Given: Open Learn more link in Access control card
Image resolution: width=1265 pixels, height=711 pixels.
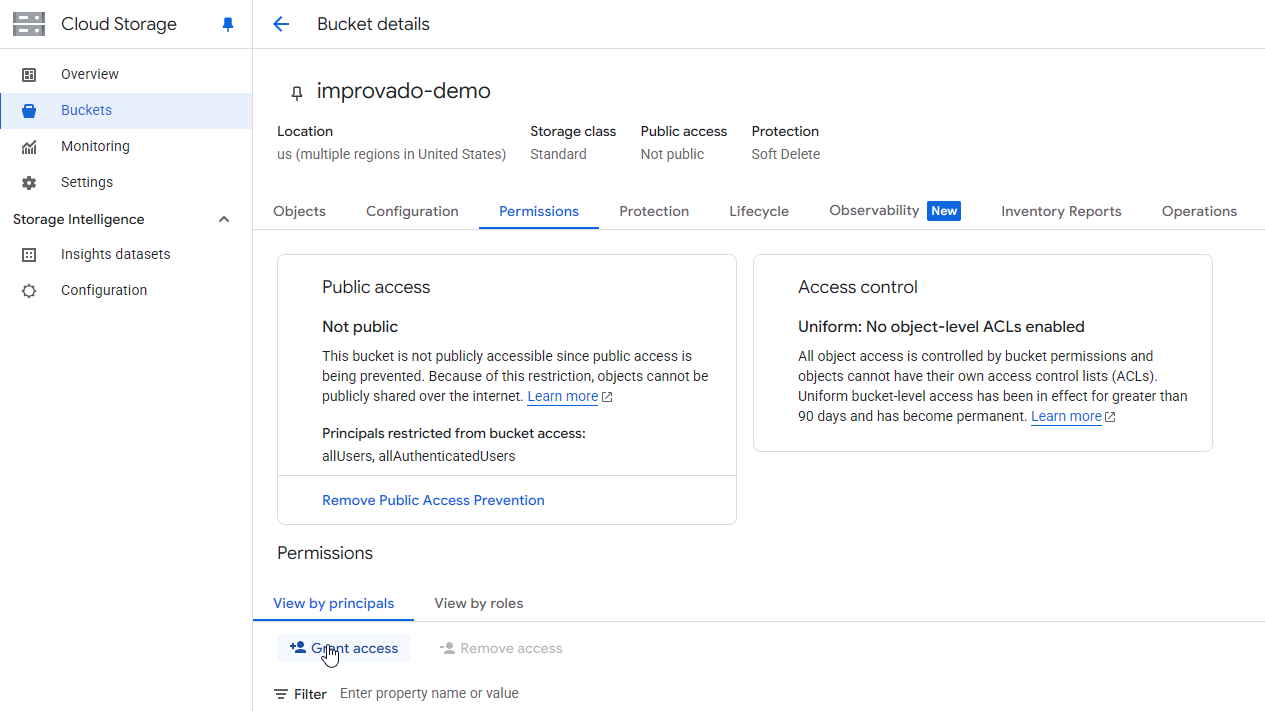Looking at the screenshot, I should pyautogui.click(x=1066, y=416).
